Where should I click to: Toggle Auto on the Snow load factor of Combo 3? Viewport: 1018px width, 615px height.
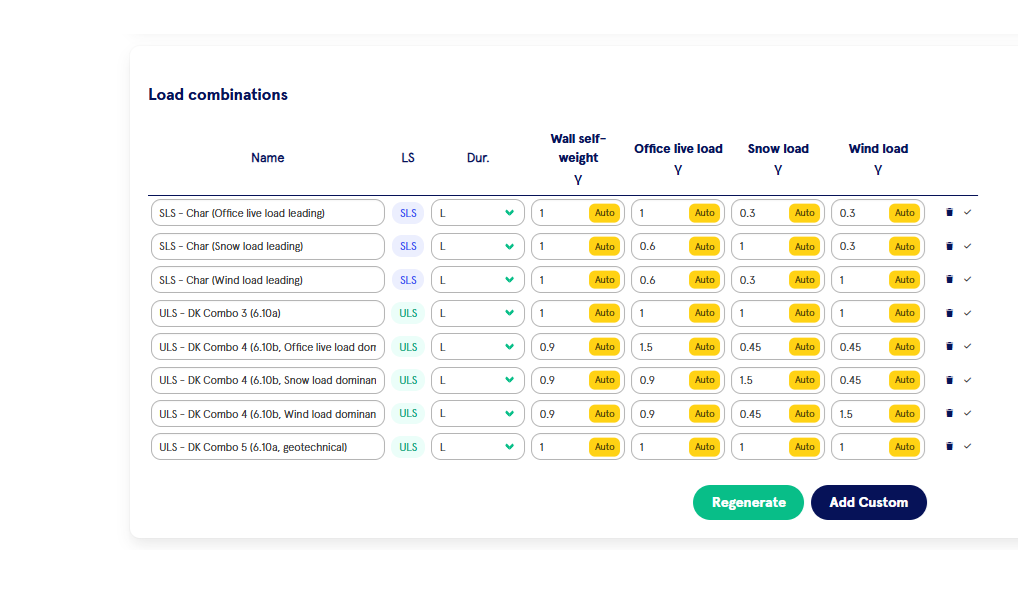(805, 313)
